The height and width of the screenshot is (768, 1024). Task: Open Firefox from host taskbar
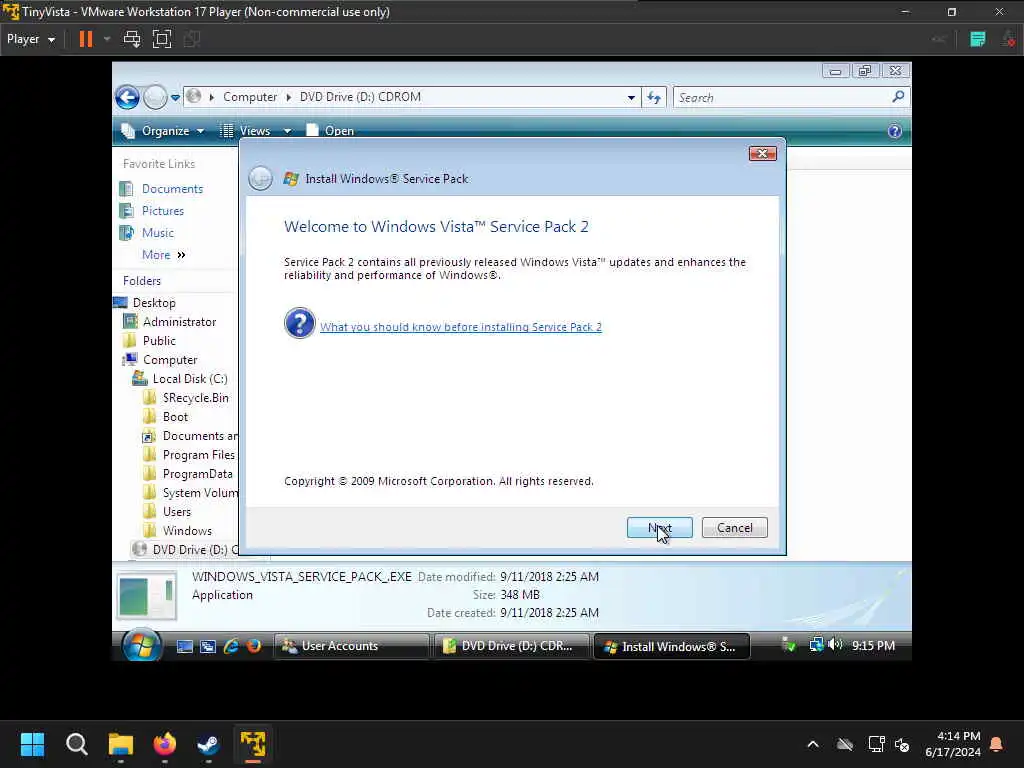pyautogui.click(x=165, y=744)
